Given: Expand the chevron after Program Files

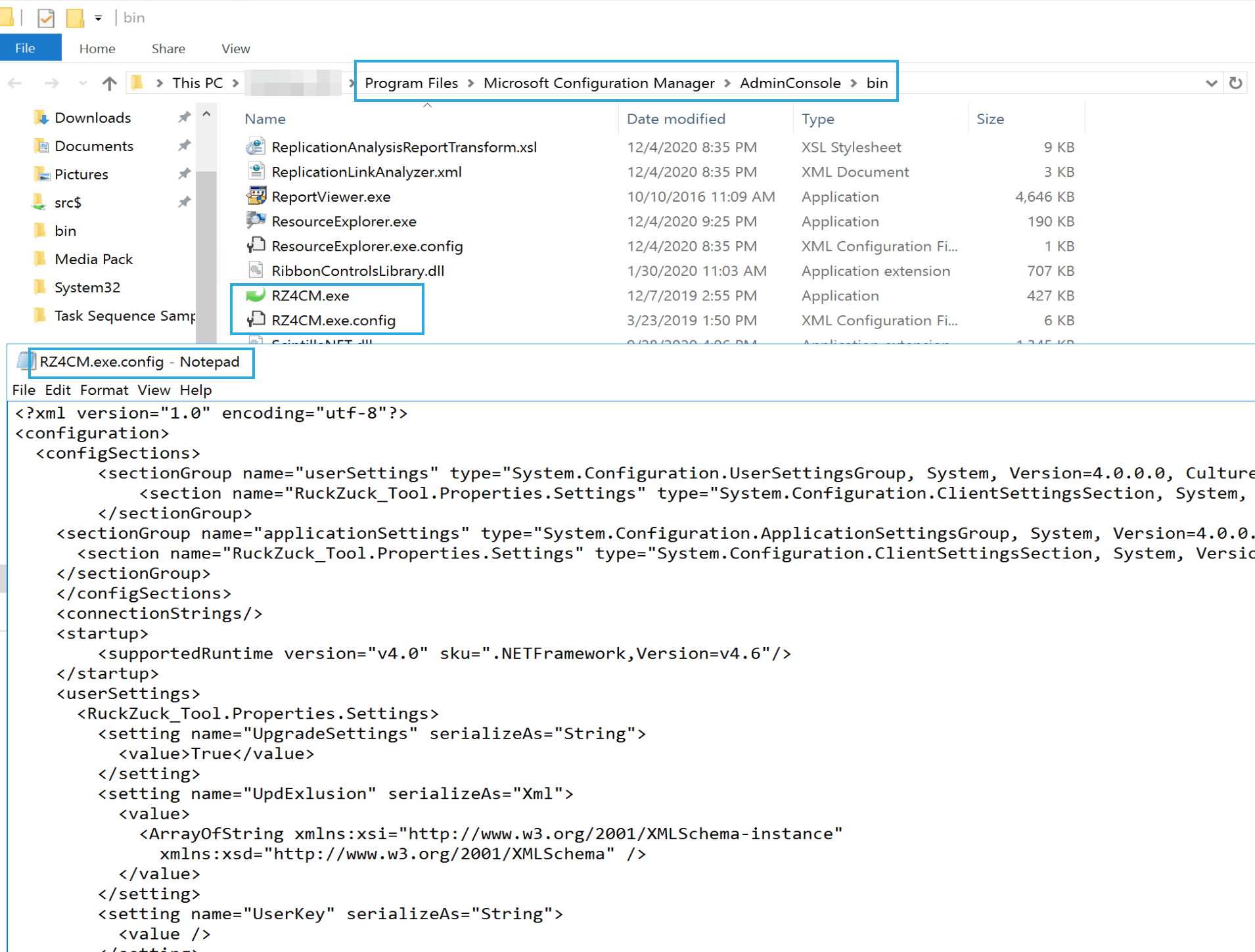Looking at the screenshot, I should point(470,83).
